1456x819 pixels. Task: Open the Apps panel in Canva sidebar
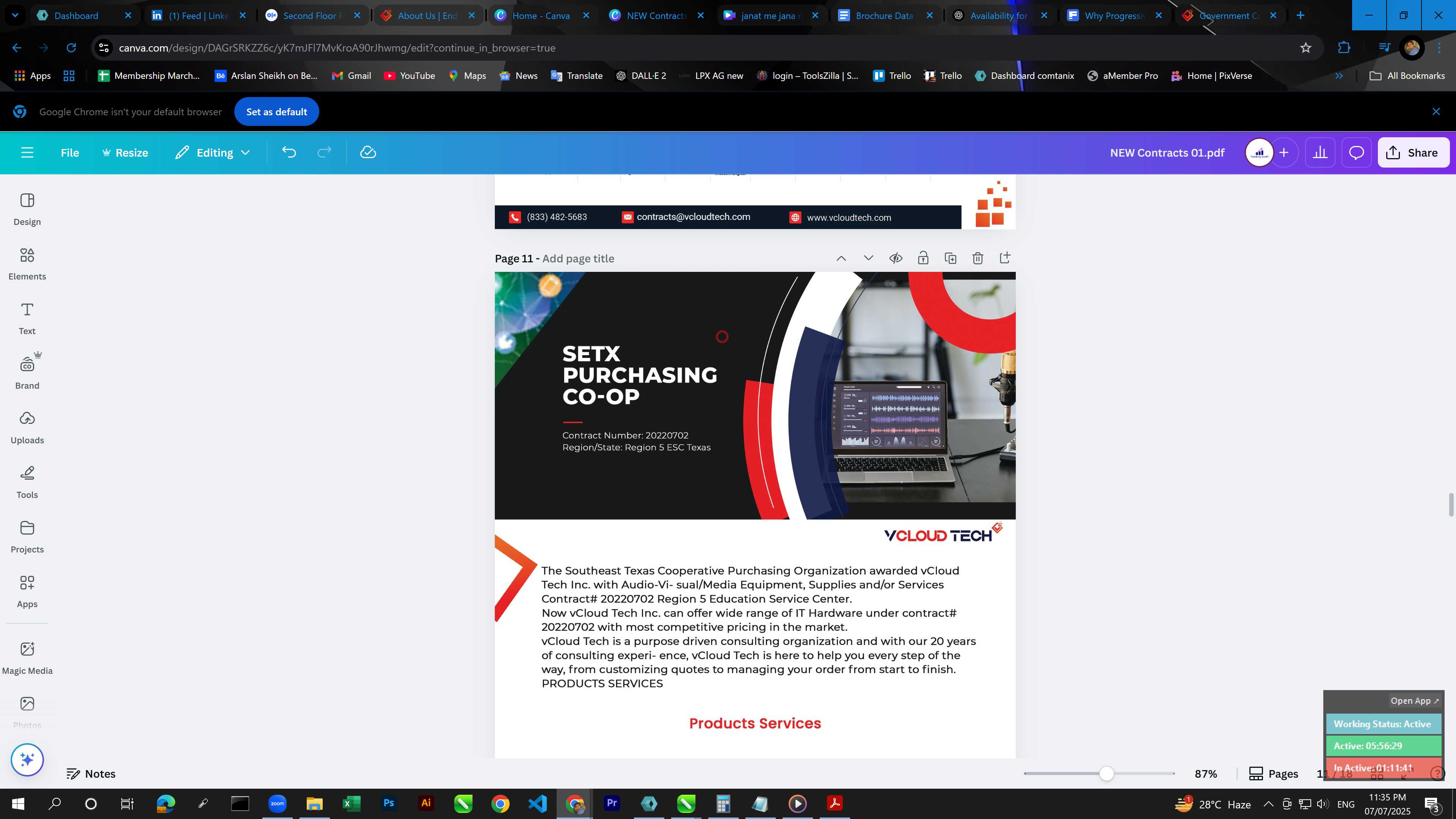point(27,592)
